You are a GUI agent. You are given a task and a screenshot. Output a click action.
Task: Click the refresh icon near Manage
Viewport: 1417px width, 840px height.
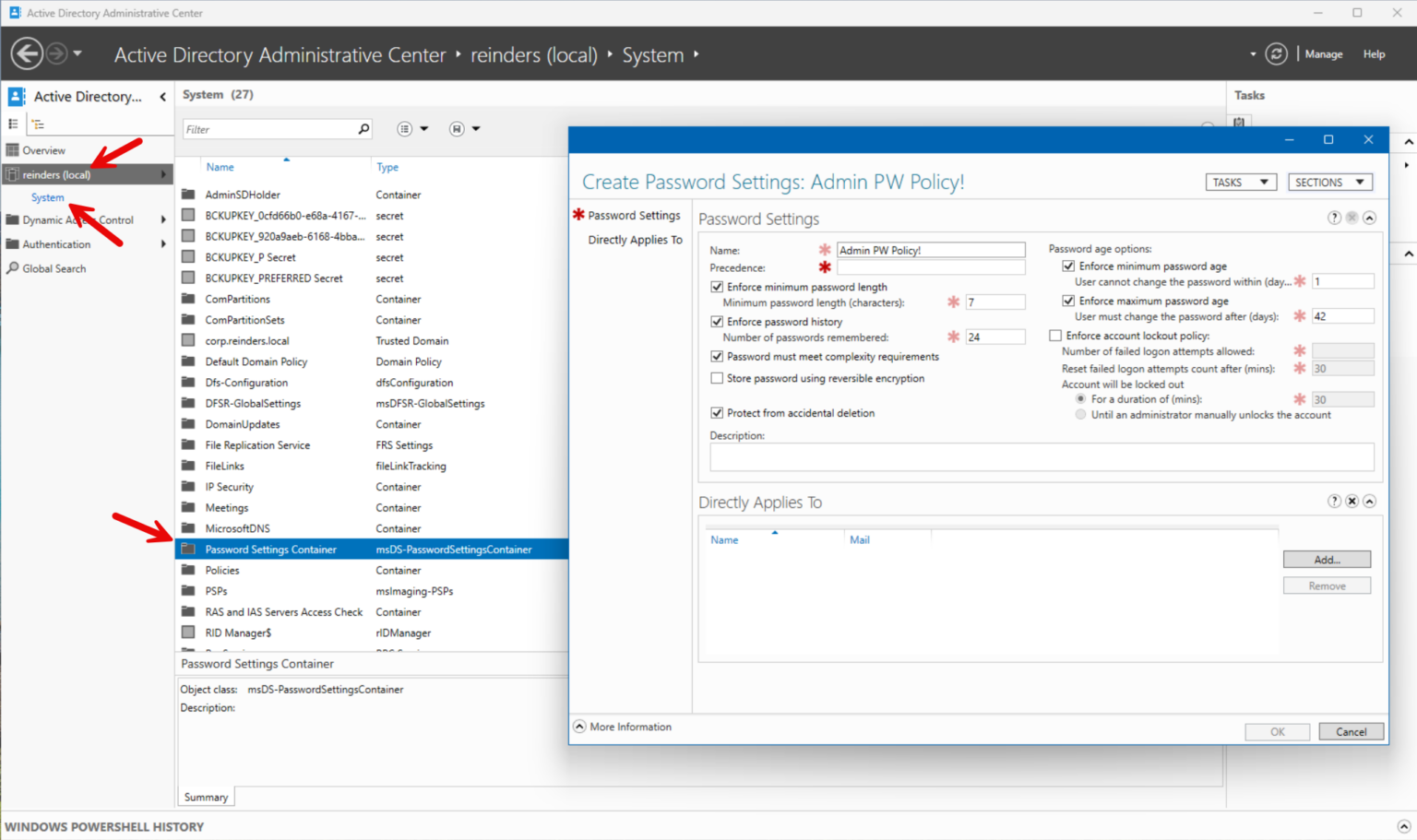click(x=1276, y=53)
